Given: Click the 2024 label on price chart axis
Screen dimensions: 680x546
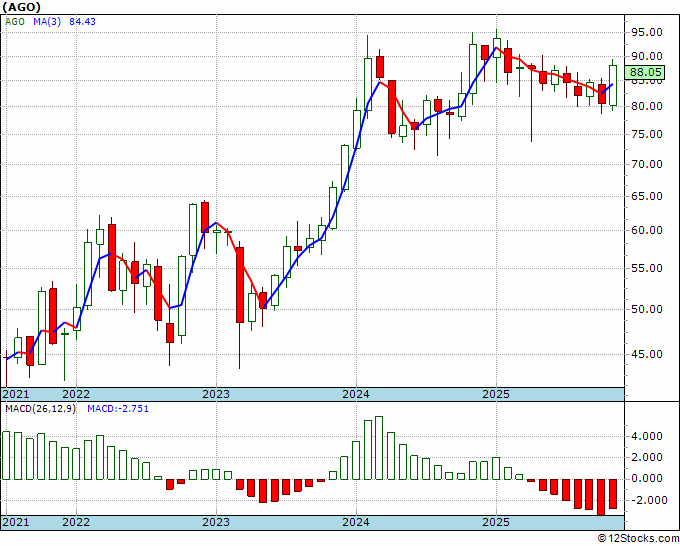Looking at the screenshot, I should click(356, 394).
